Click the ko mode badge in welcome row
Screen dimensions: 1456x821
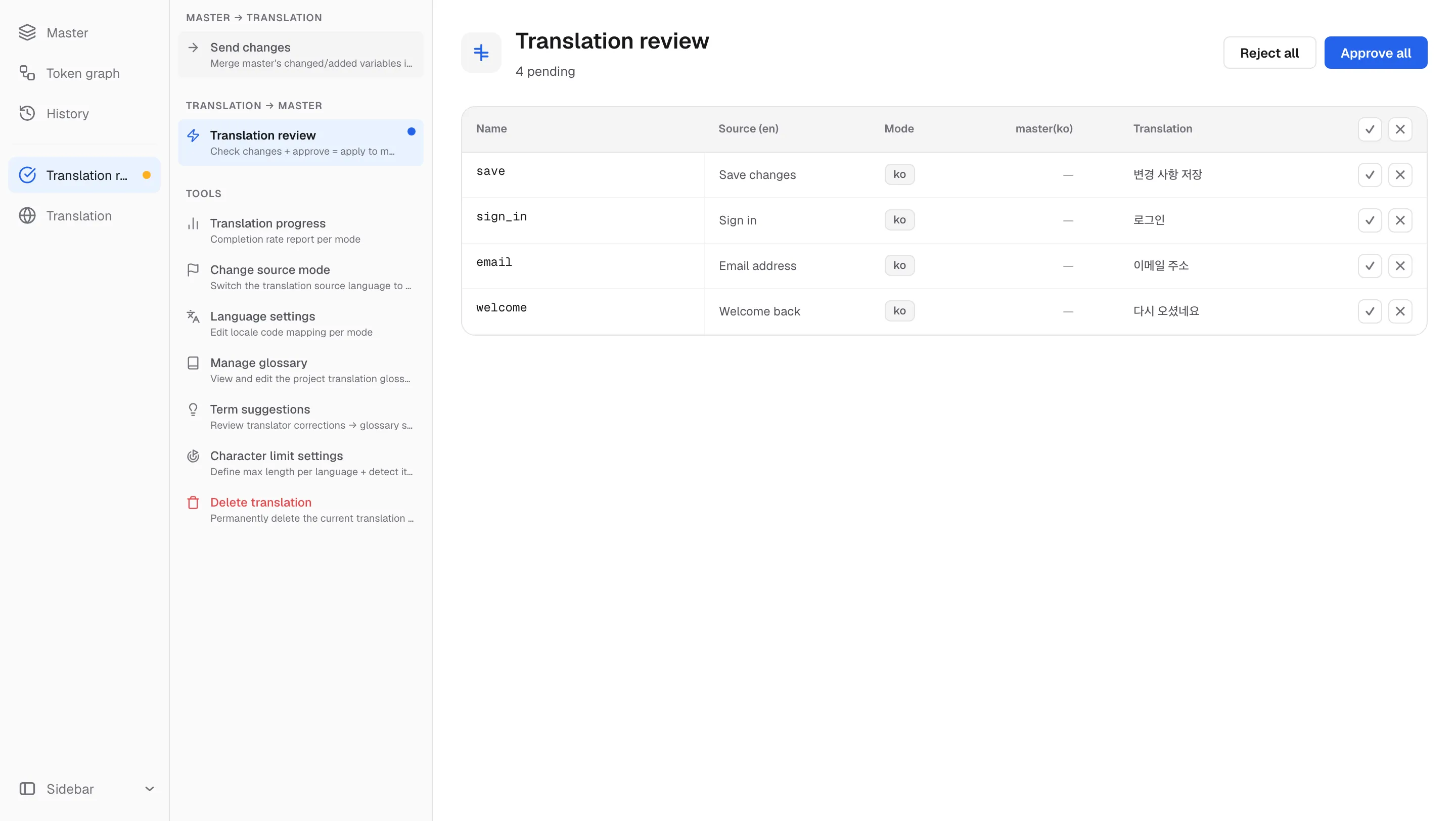(899, 311)
